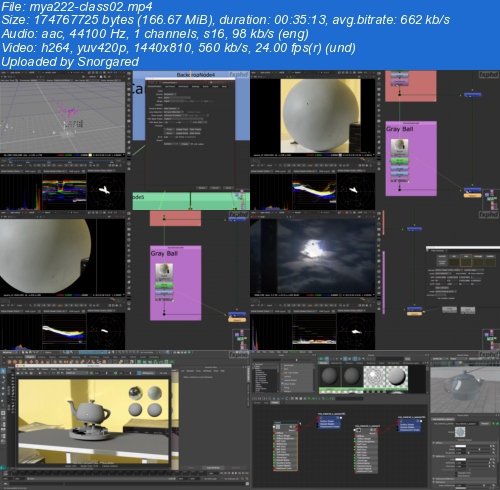Open the upper white color swatch in Property Editor
Image resolution: width=500 pixels, height=490 pixels.
pyautogui.click(x=461, y=446)
